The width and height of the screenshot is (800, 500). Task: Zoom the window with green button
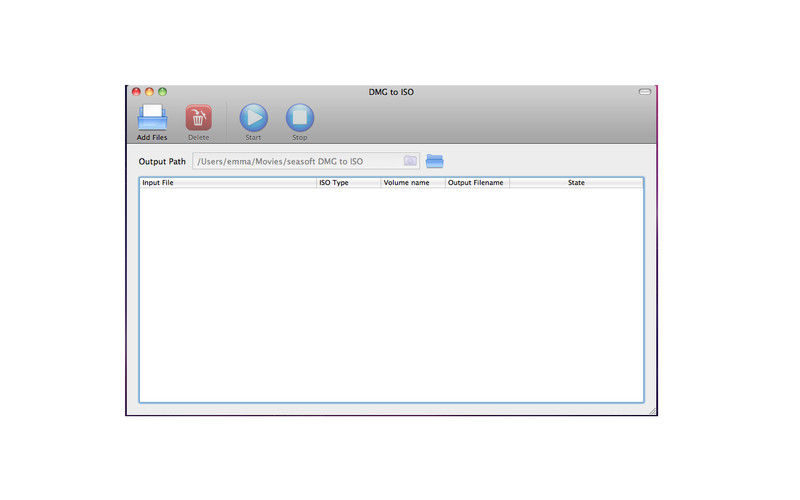click(163, 92)
